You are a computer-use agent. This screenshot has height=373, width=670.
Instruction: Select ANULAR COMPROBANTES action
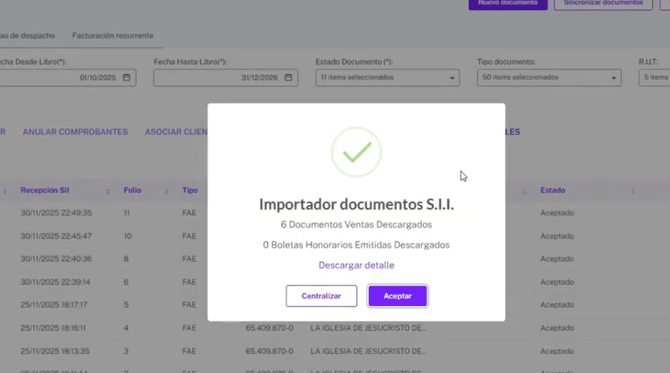pyautogui.click(x=75, y=132)
